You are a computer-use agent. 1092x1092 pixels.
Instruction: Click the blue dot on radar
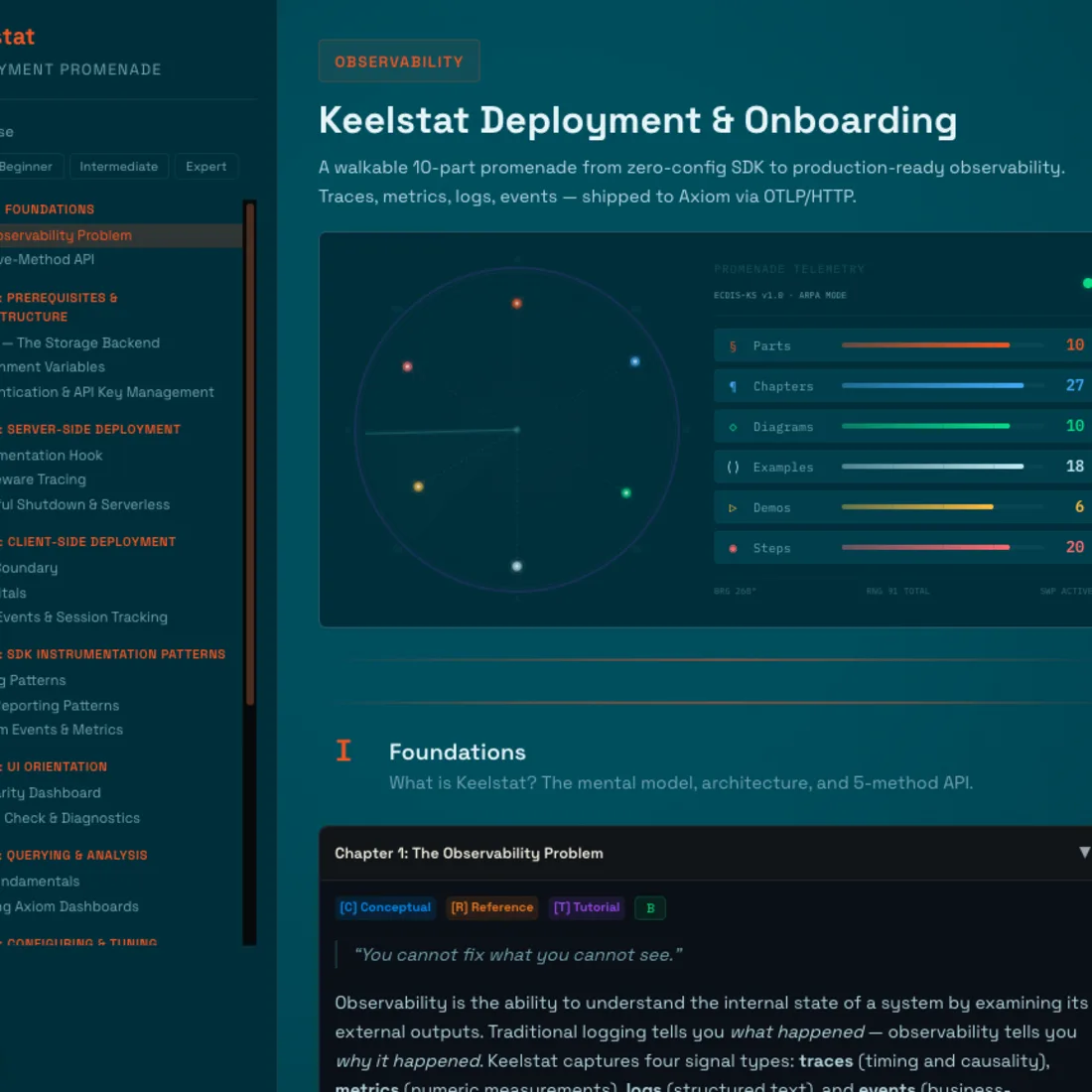tap(634, 361)
